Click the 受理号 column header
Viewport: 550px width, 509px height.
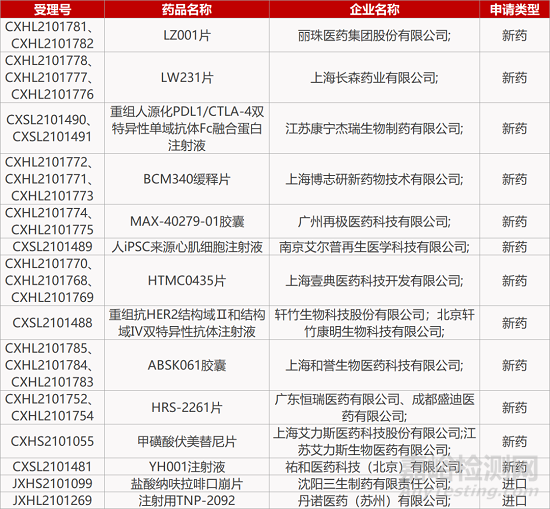click(52, 9)
